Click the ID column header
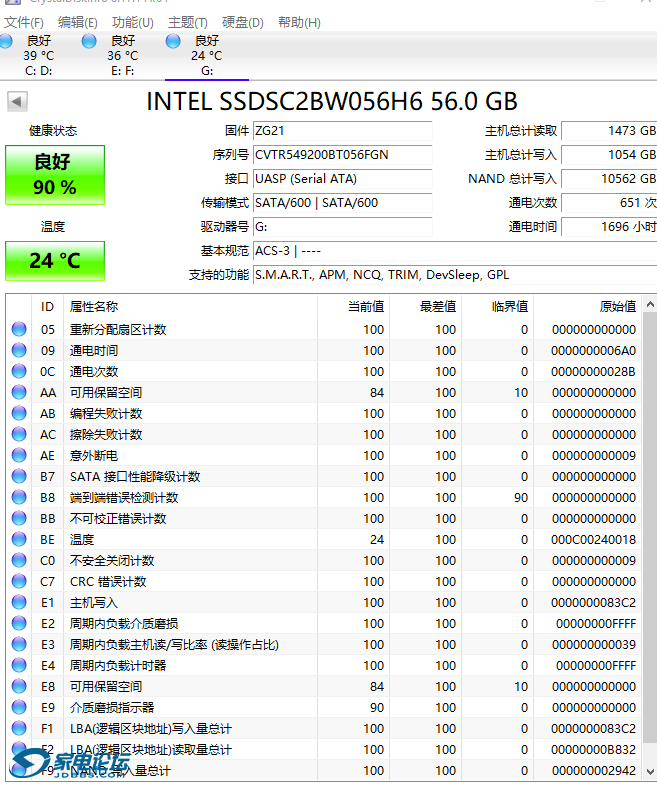This screenshot has width=657, height=789. point(48,306)
